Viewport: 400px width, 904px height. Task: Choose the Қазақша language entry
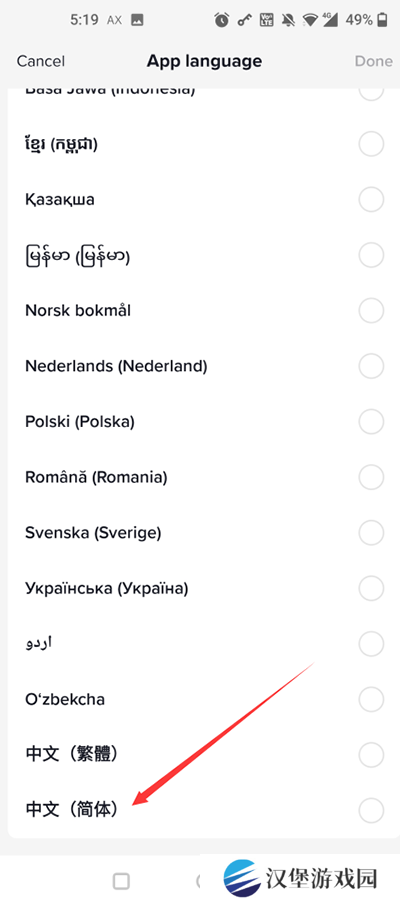(x=200, y=200)
